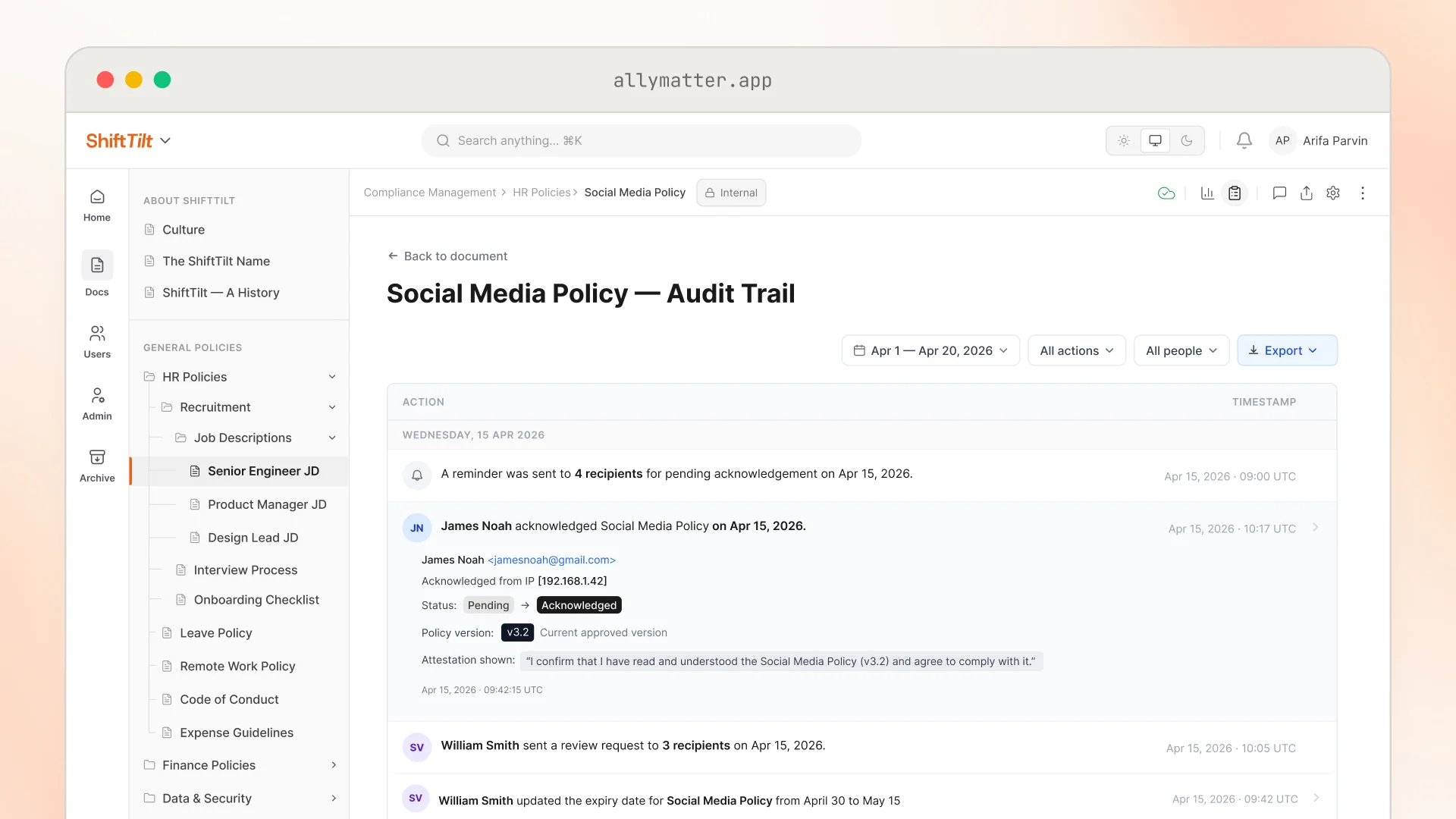Open the Export dropdown

[x=1287, y=350]
